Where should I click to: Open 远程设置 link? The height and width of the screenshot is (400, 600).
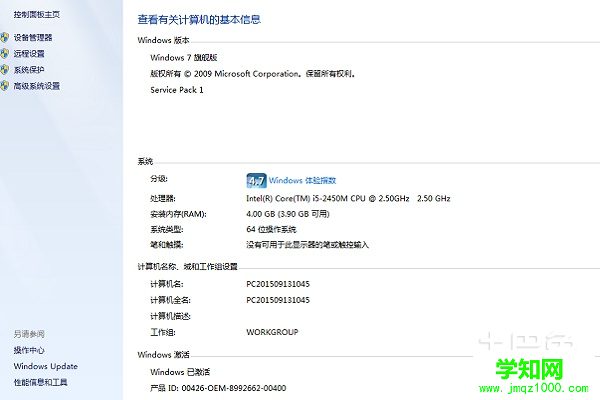[29, 54]
